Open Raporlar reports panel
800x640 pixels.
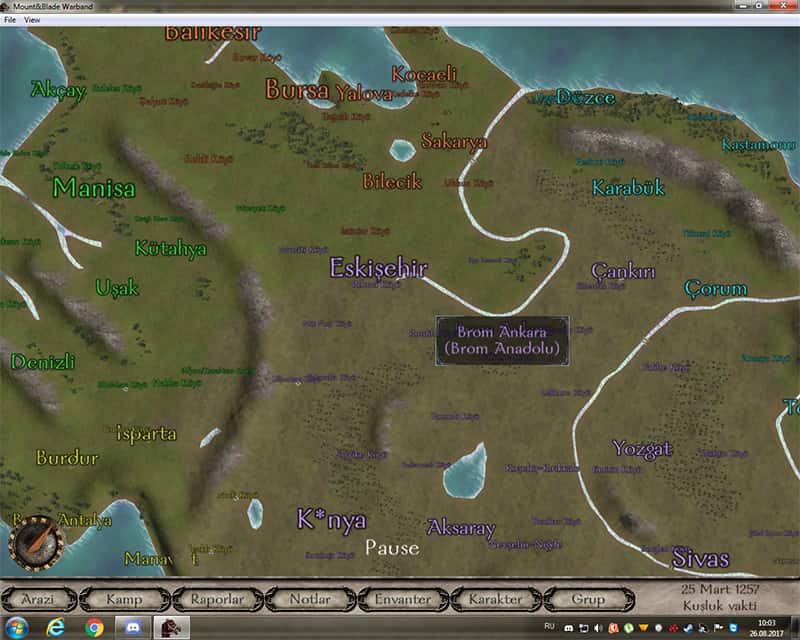[217, 600]
